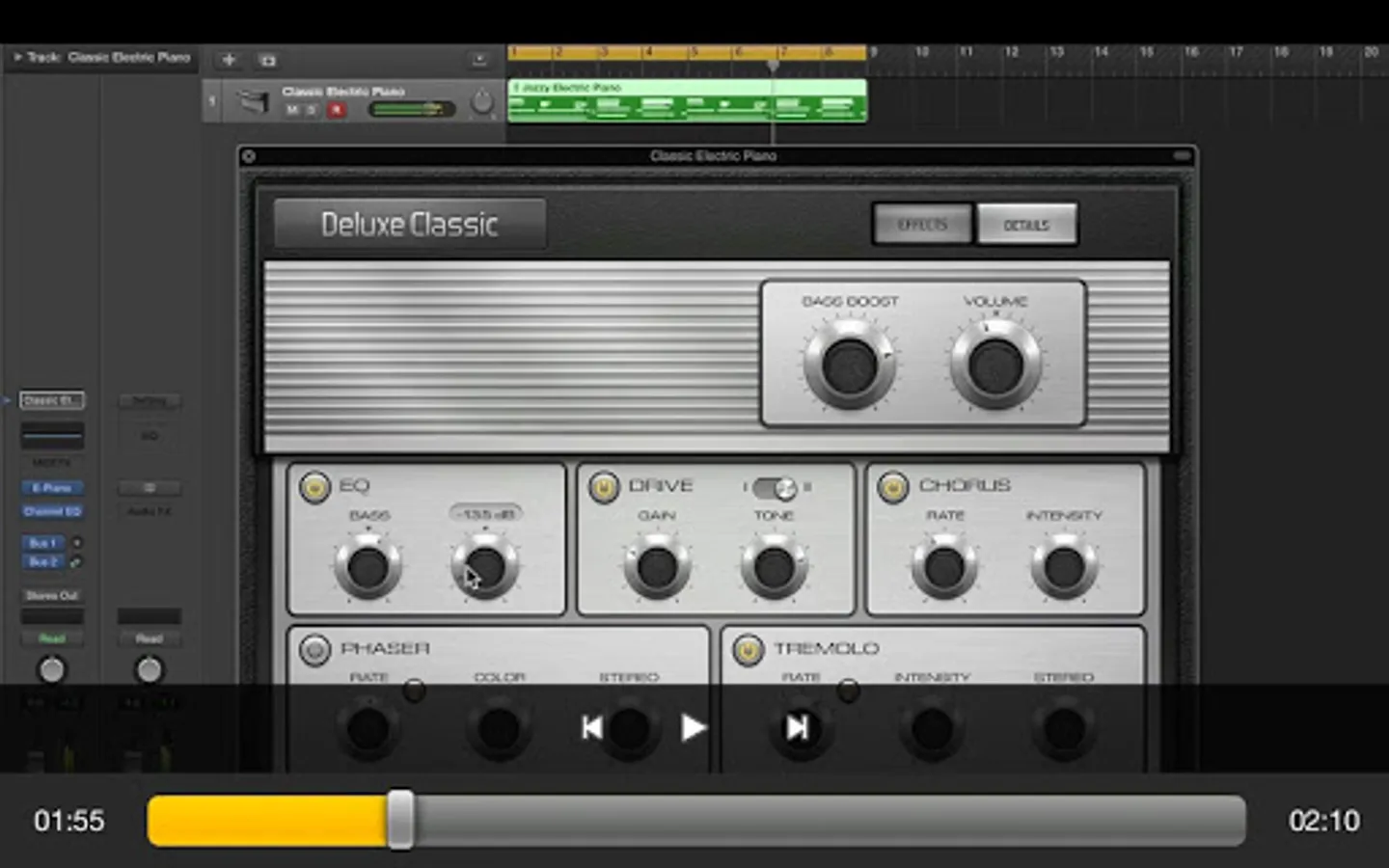The width and height of the screenshot is (1389, 868).
Task: Open the output channel Read automation menu
Action: [x=149, y=638]
